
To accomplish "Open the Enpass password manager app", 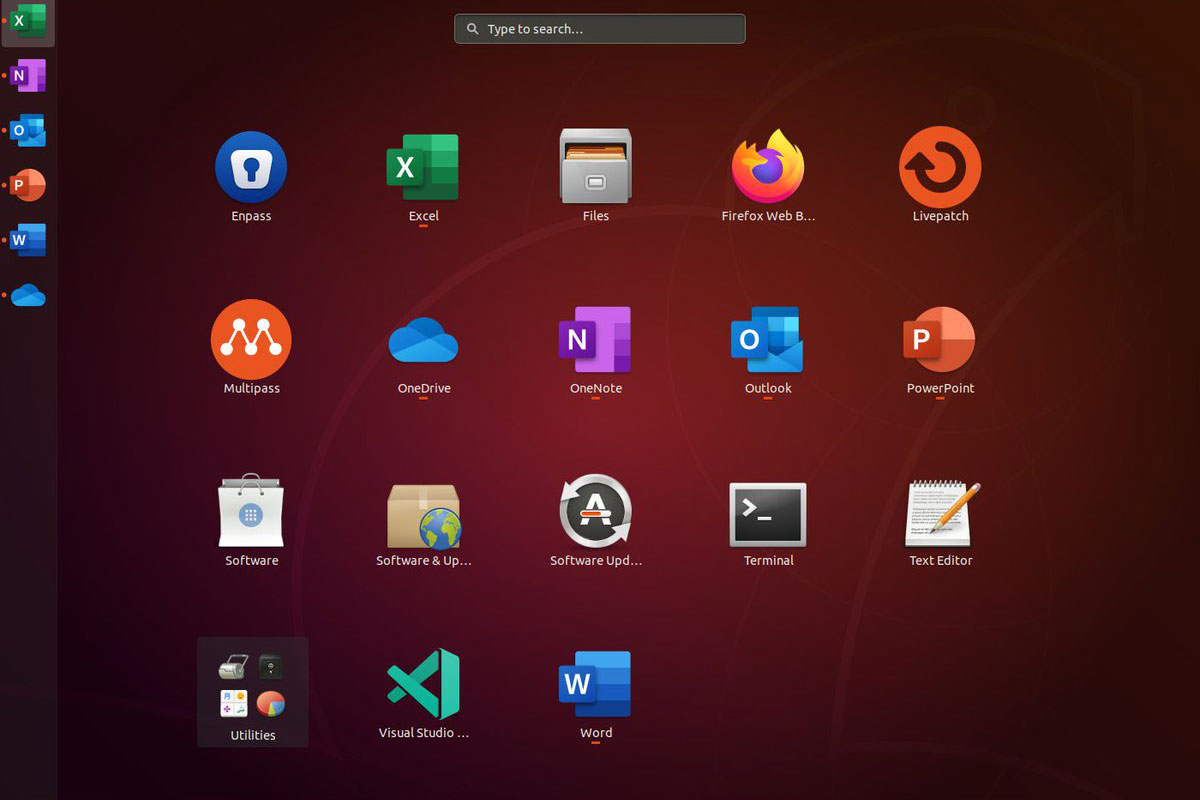I will [x=251, y=168].
